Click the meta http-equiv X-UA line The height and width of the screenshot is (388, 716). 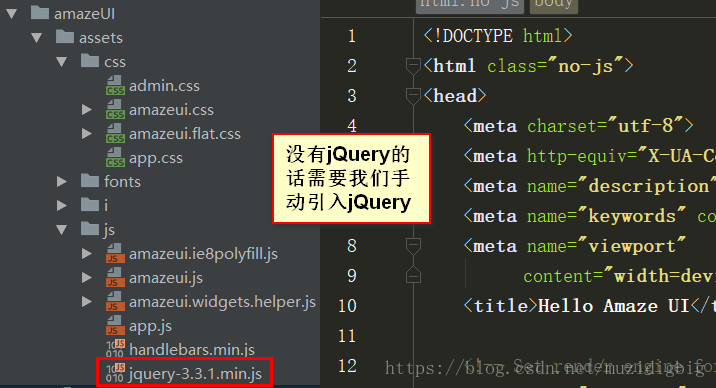590,156
